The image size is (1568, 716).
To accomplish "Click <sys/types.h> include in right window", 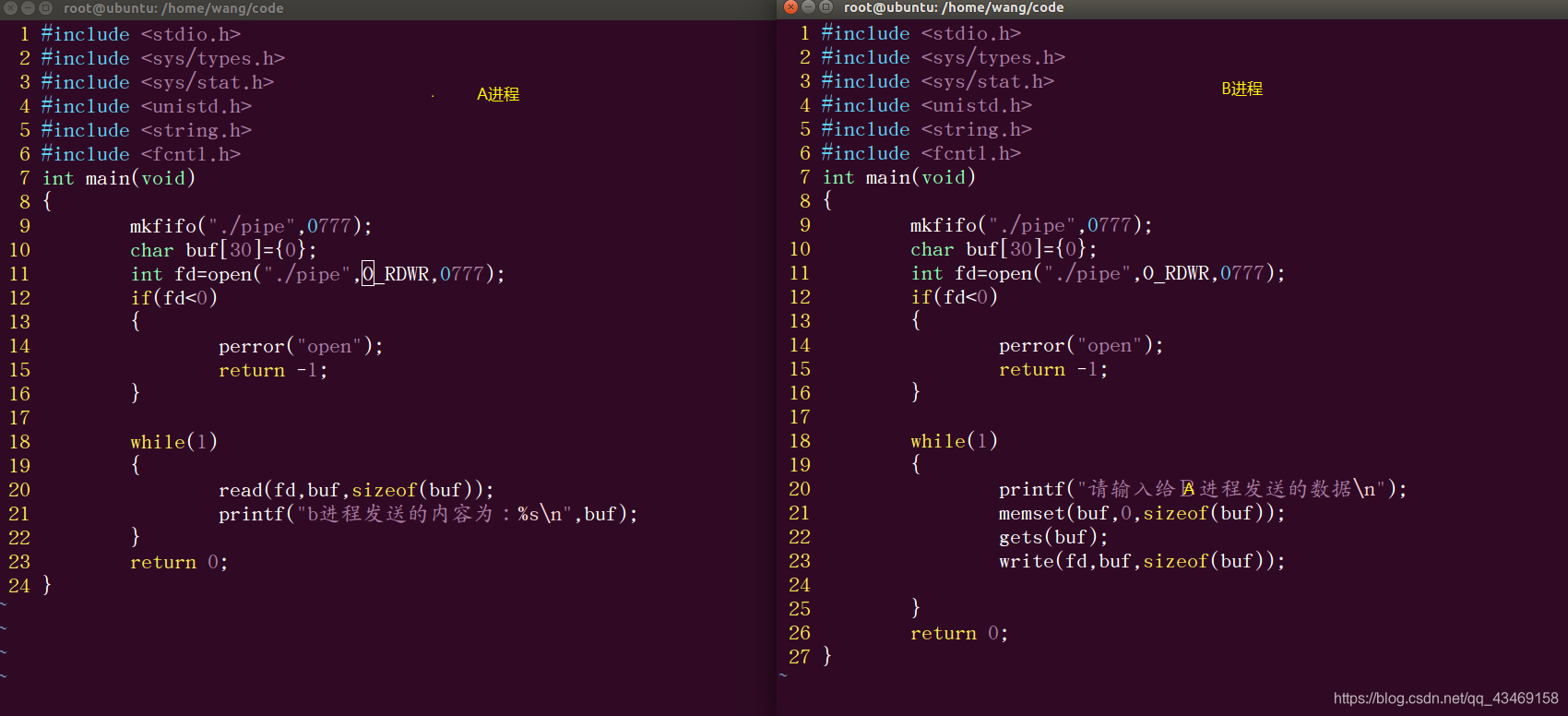I will (944, 57).
